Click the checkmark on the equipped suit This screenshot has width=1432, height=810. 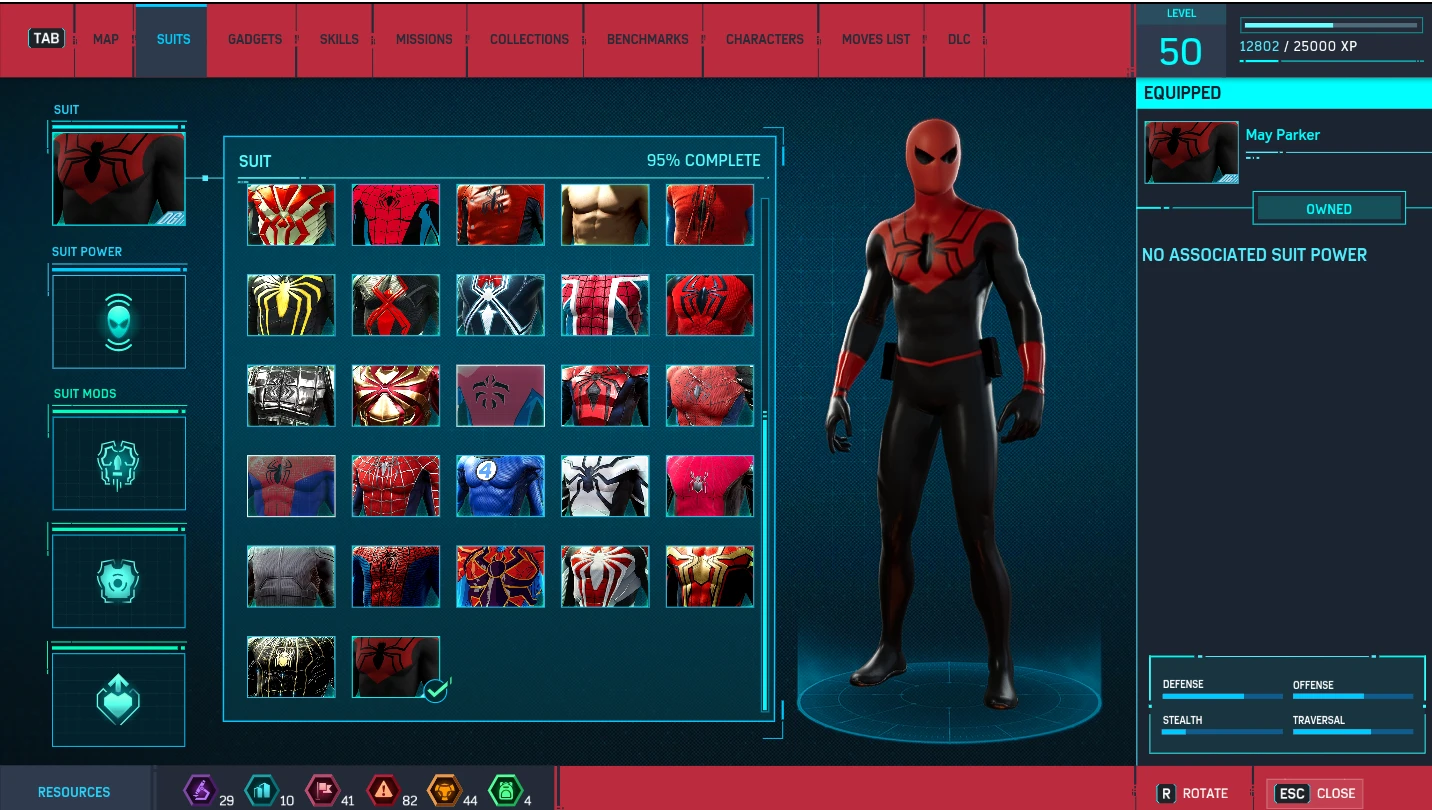tap(434, 689)
